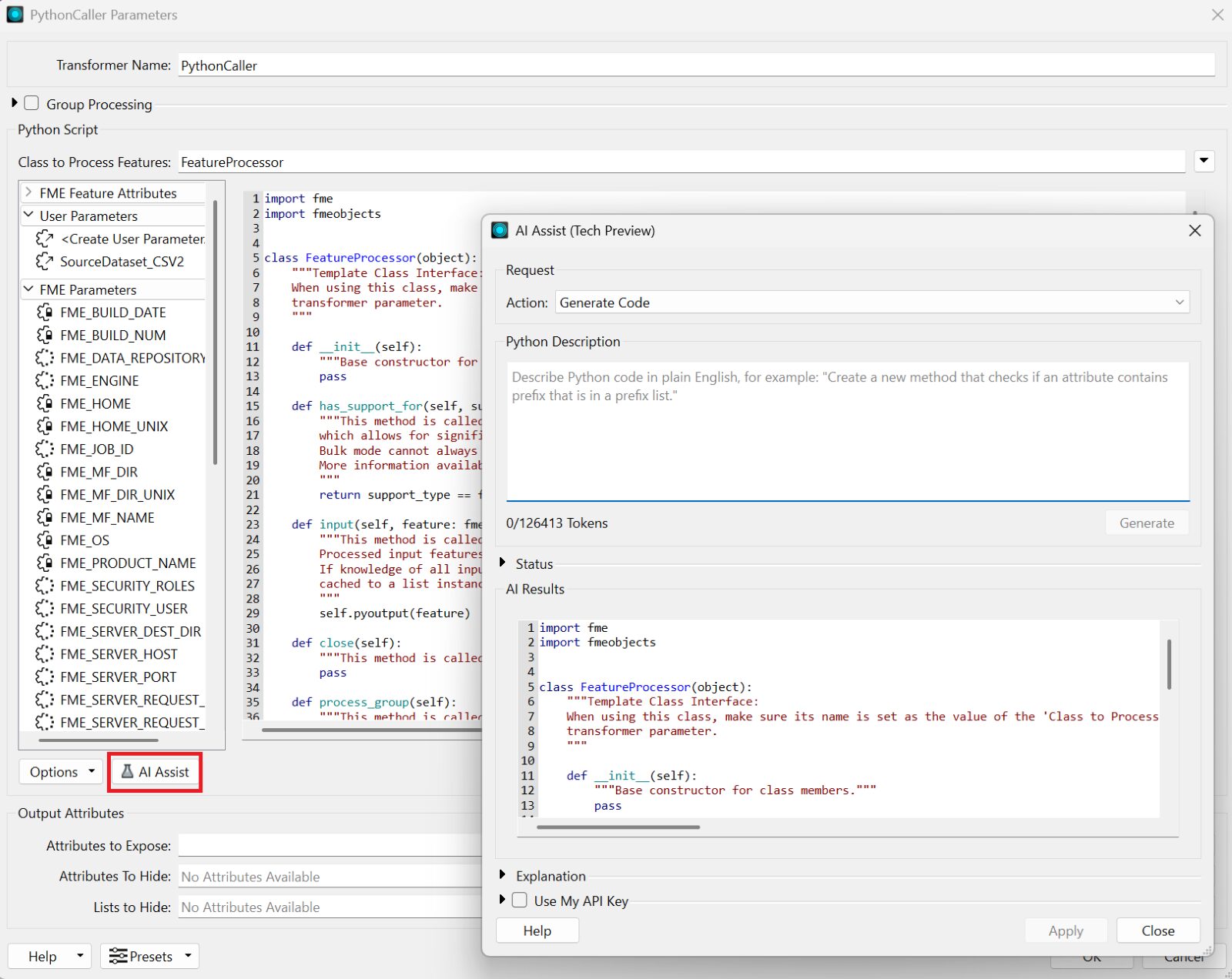Click the FME_MF_DIR_UNIX parameter icon
Screen dimensions: 1232x979
click(45, 495)
